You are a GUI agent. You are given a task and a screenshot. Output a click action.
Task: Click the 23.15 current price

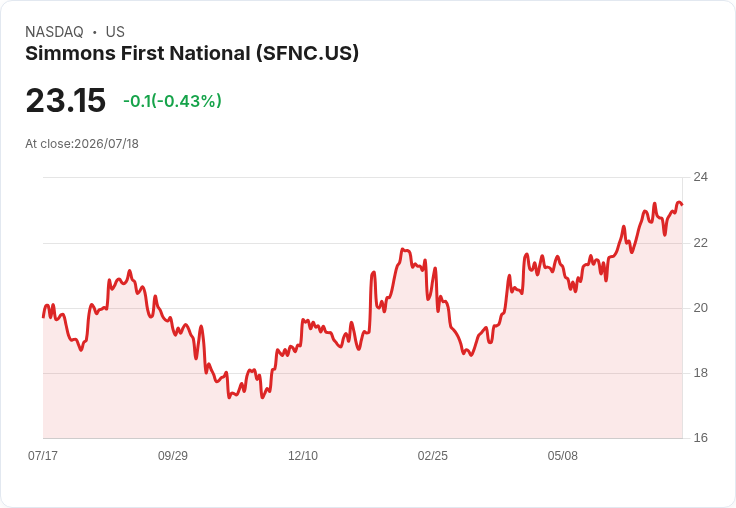[x=66, y=100]
